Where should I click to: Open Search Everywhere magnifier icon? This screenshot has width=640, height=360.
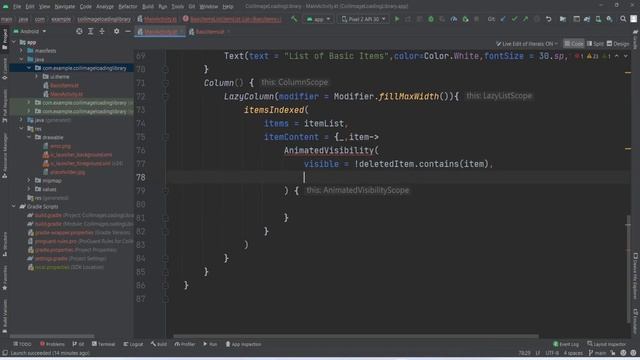623,19
